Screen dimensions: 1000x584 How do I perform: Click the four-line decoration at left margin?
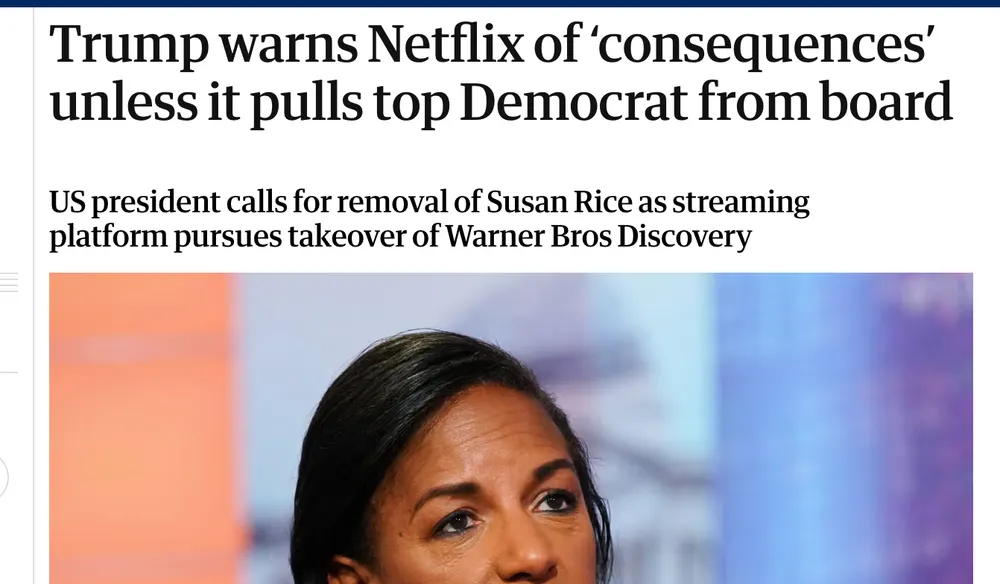9,282
